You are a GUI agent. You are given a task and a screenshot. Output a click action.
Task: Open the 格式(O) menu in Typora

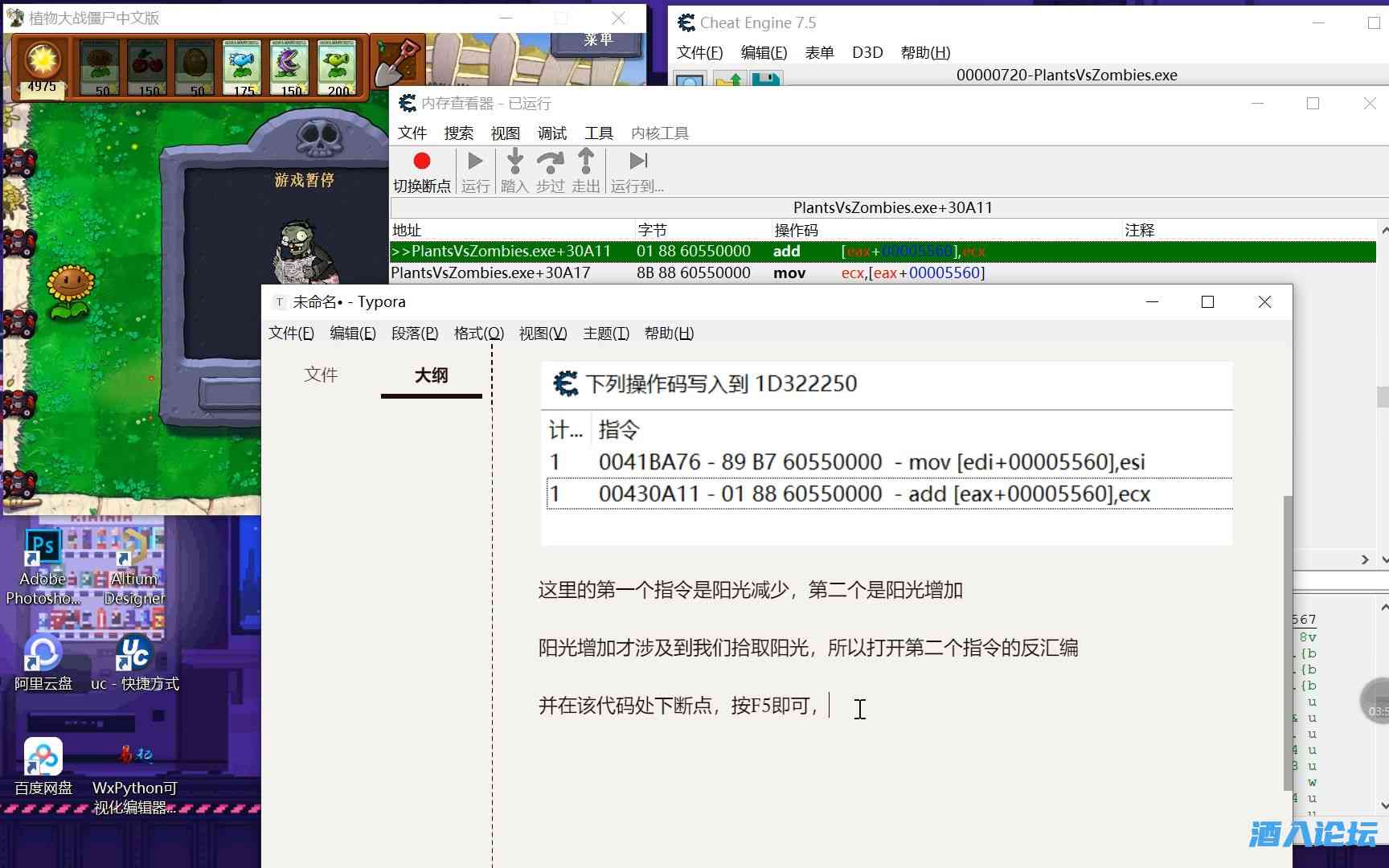pos(478,334)
